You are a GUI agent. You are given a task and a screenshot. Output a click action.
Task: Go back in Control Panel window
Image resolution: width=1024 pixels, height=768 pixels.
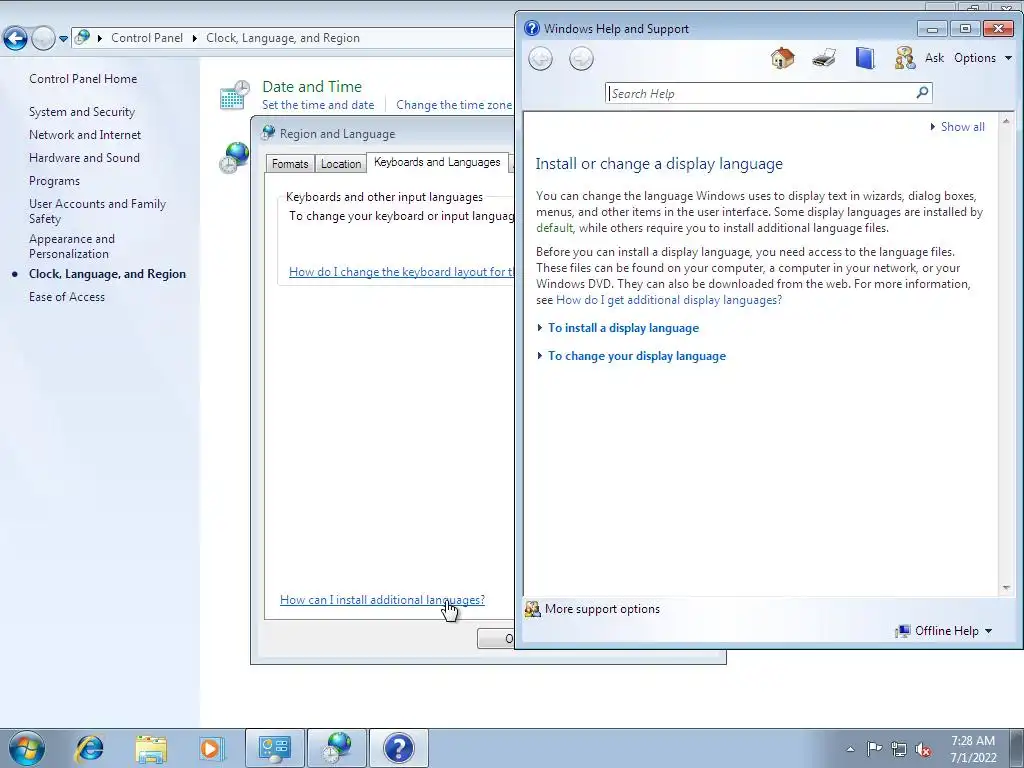16,39
